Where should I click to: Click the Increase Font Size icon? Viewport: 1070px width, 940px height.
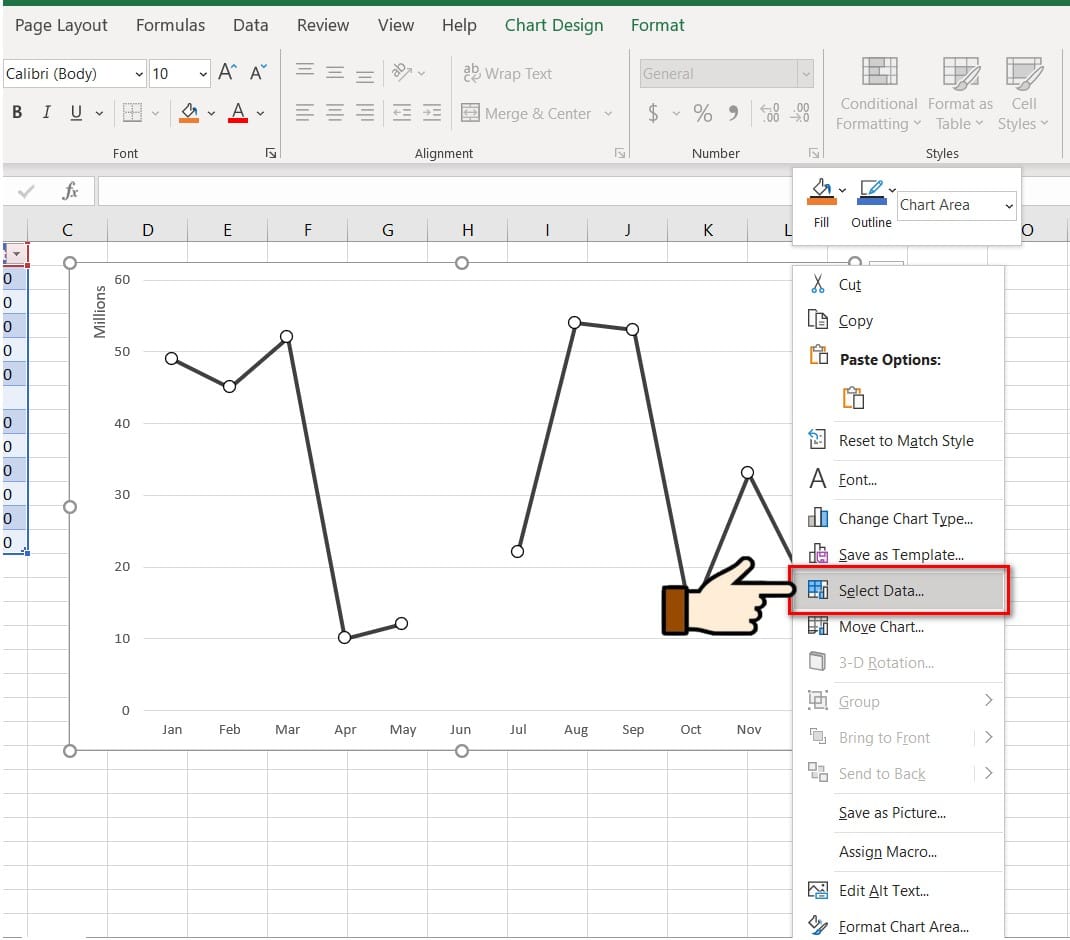(x=228, y=73)
